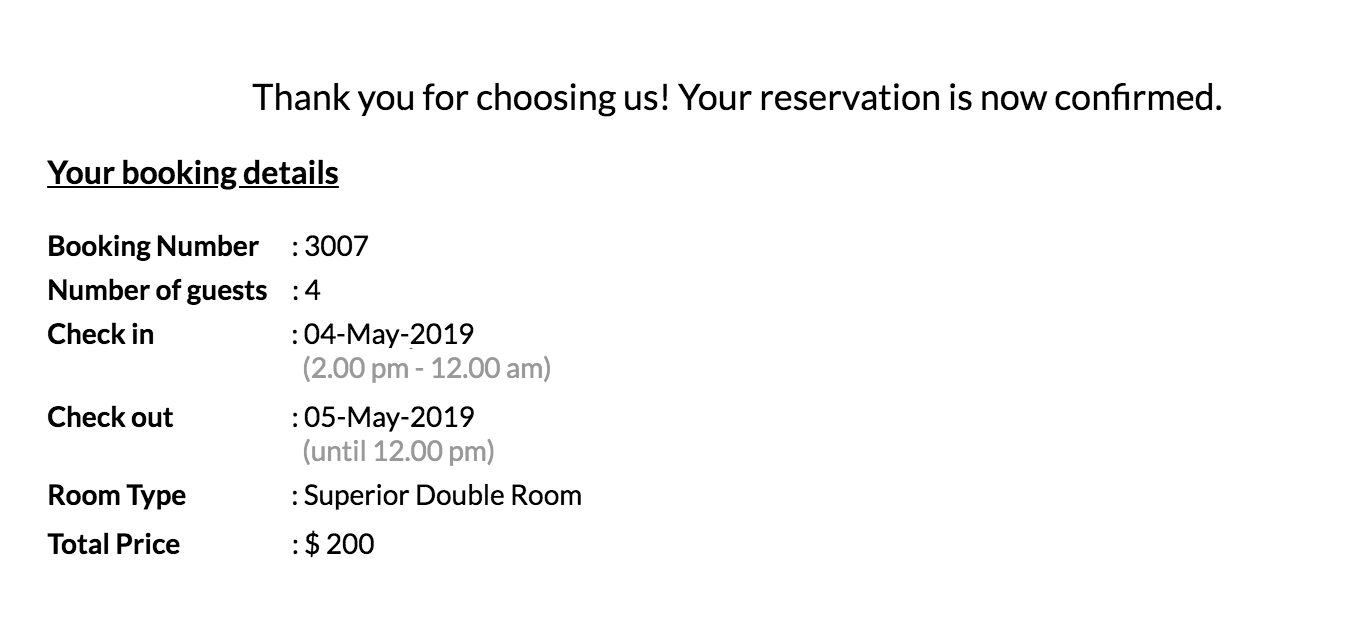This screenshot has height=639, width=1362.
Task: Select the "Booking Number" label
Action: pyautogui.click(x=153, y=246)
